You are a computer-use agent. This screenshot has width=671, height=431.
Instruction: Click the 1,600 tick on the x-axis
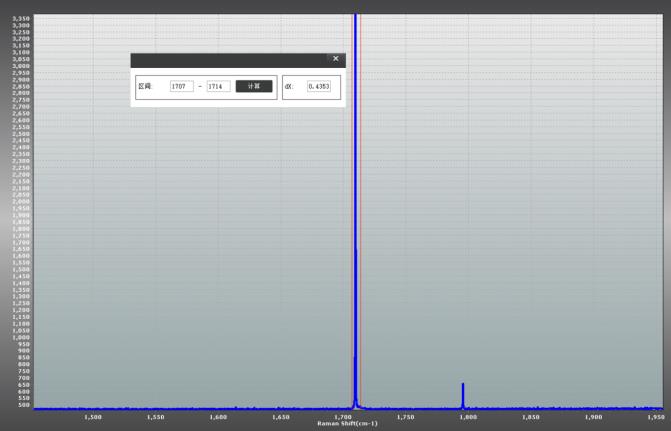tap(218, 417)
